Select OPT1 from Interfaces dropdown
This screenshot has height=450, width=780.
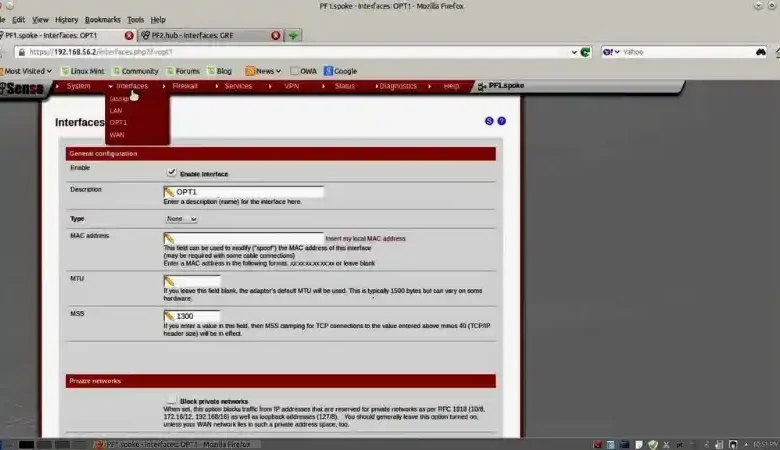[118, 122]
